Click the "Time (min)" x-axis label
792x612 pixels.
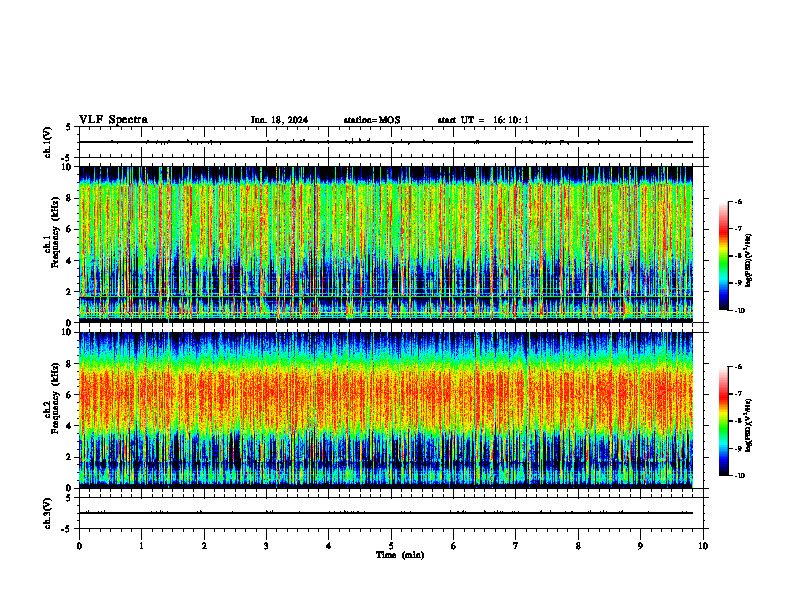[x=400, y=555]
